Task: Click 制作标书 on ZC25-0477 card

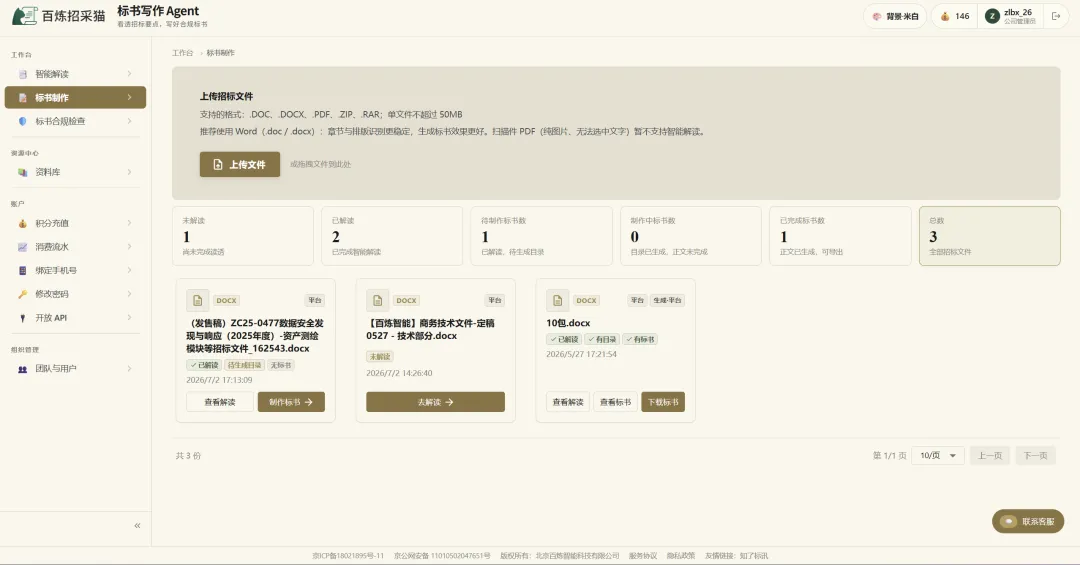Action: 291,402
